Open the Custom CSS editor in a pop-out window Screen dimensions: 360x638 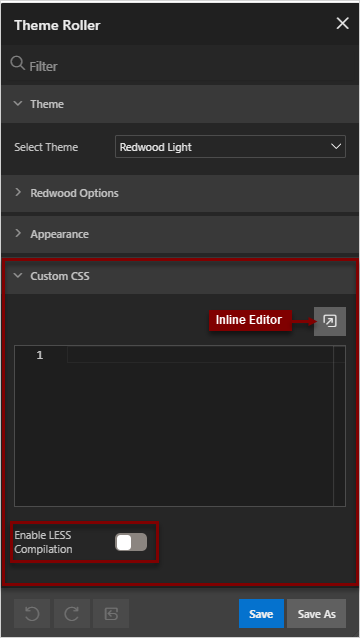(x=330, y=321)
